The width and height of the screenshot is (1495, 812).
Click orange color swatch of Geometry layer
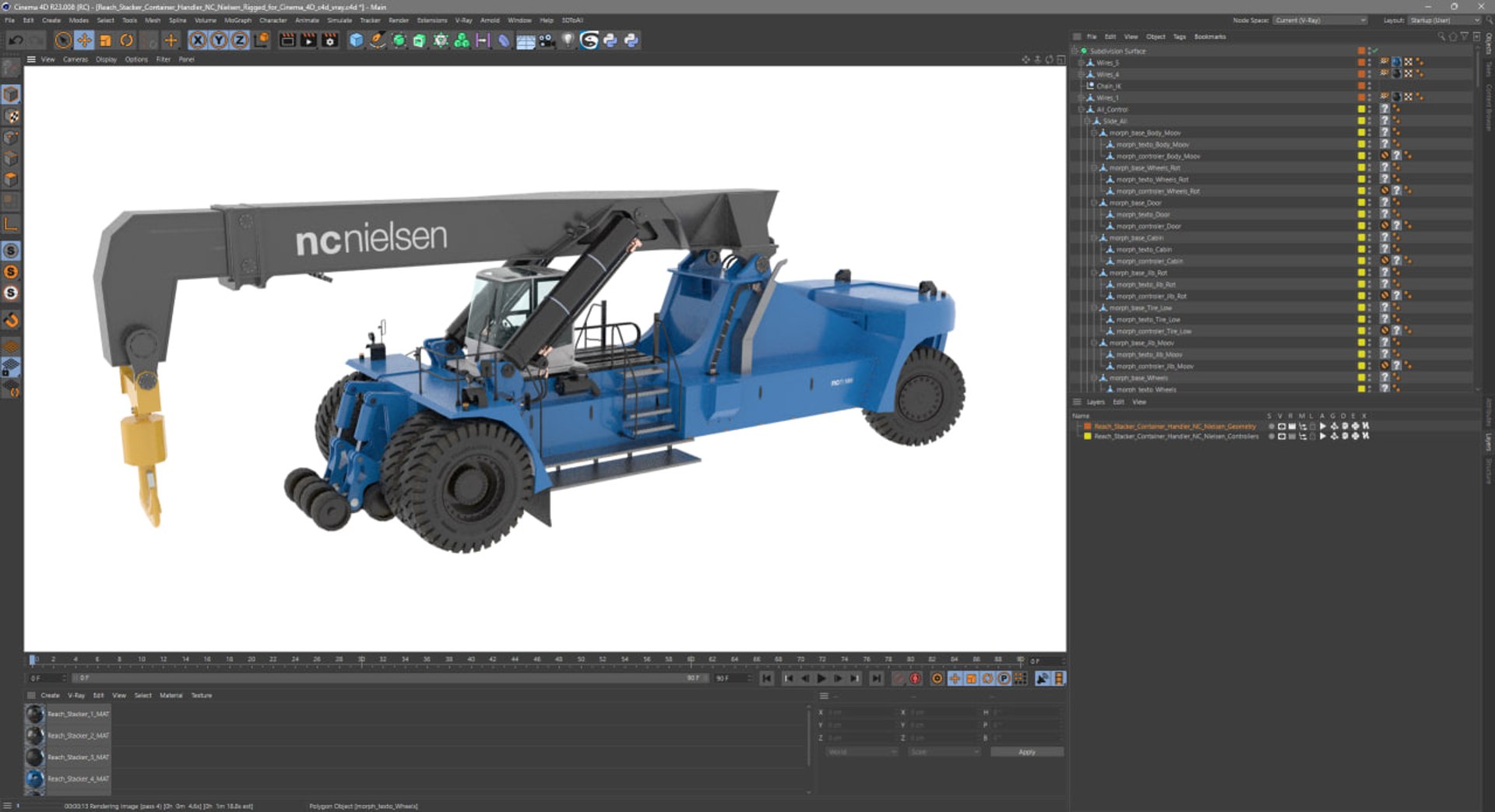1088,426
